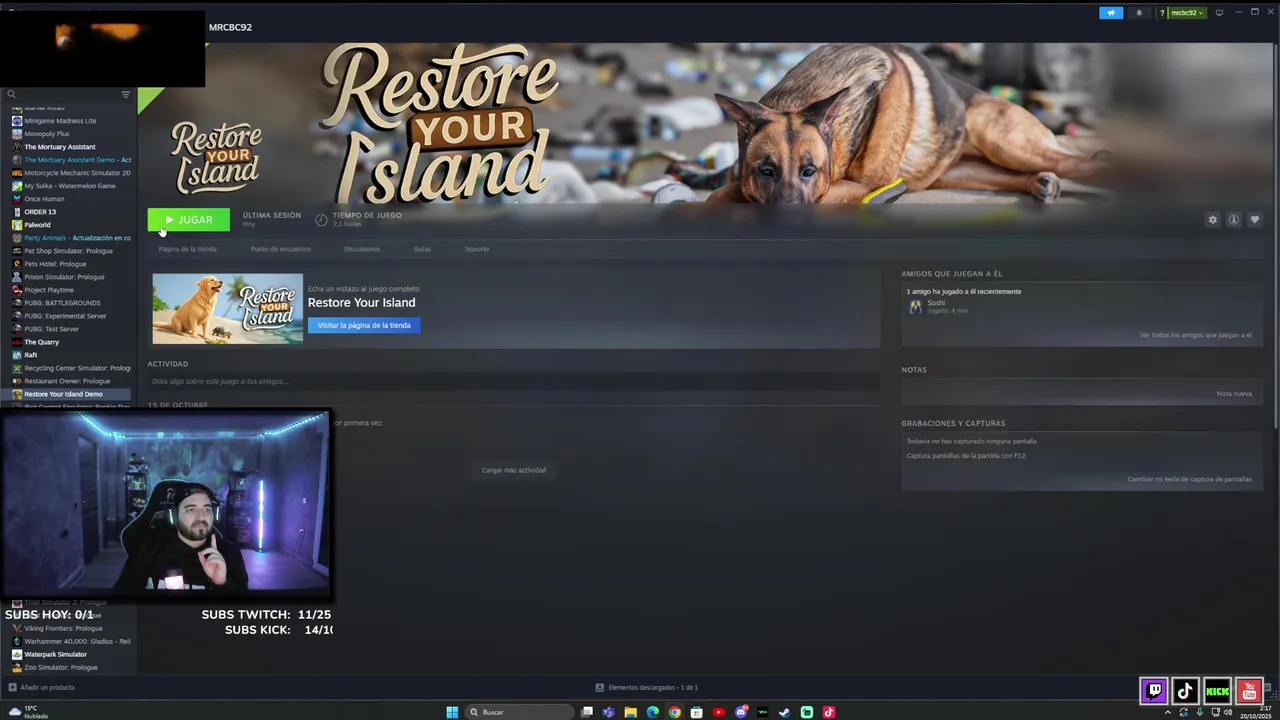The image size is (1280, 720).
Task: Open the Punto de encuentro tab
Action: (280, 249)
